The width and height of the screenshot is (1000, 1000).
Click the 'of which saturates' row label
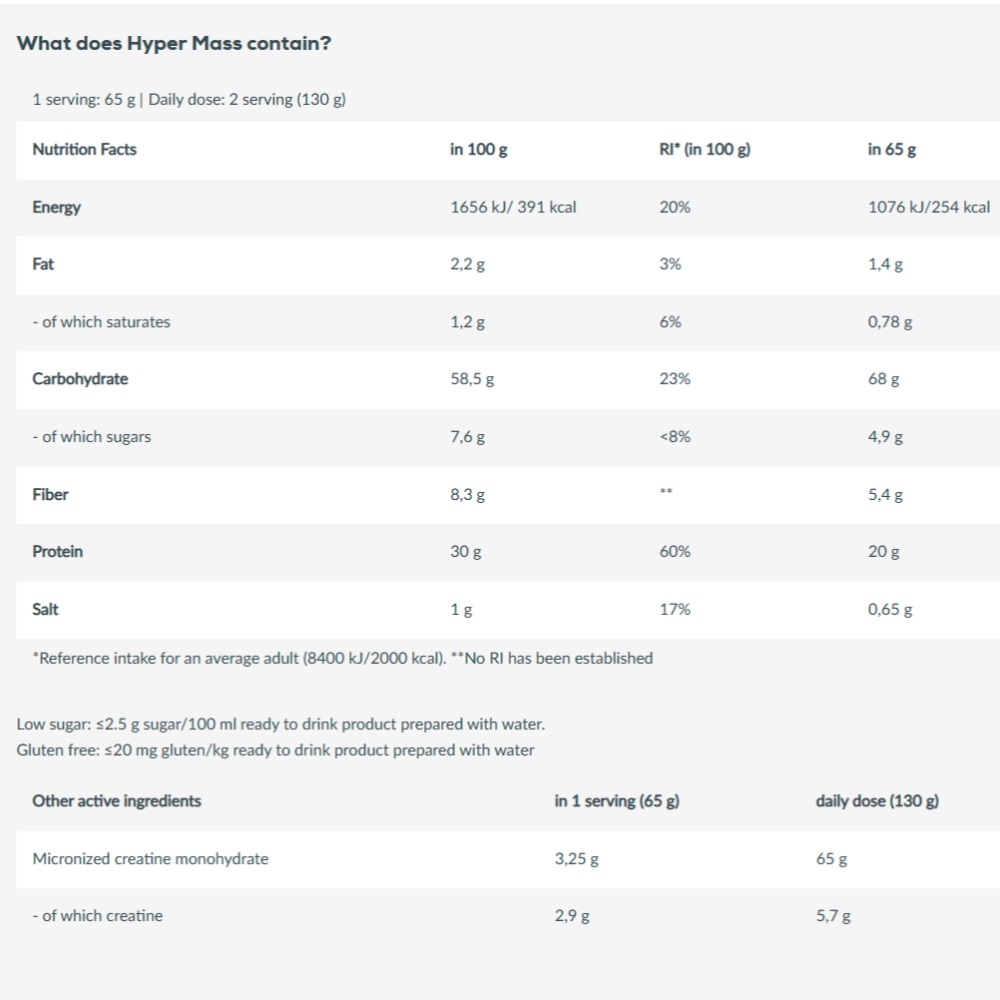click(101, 321)
